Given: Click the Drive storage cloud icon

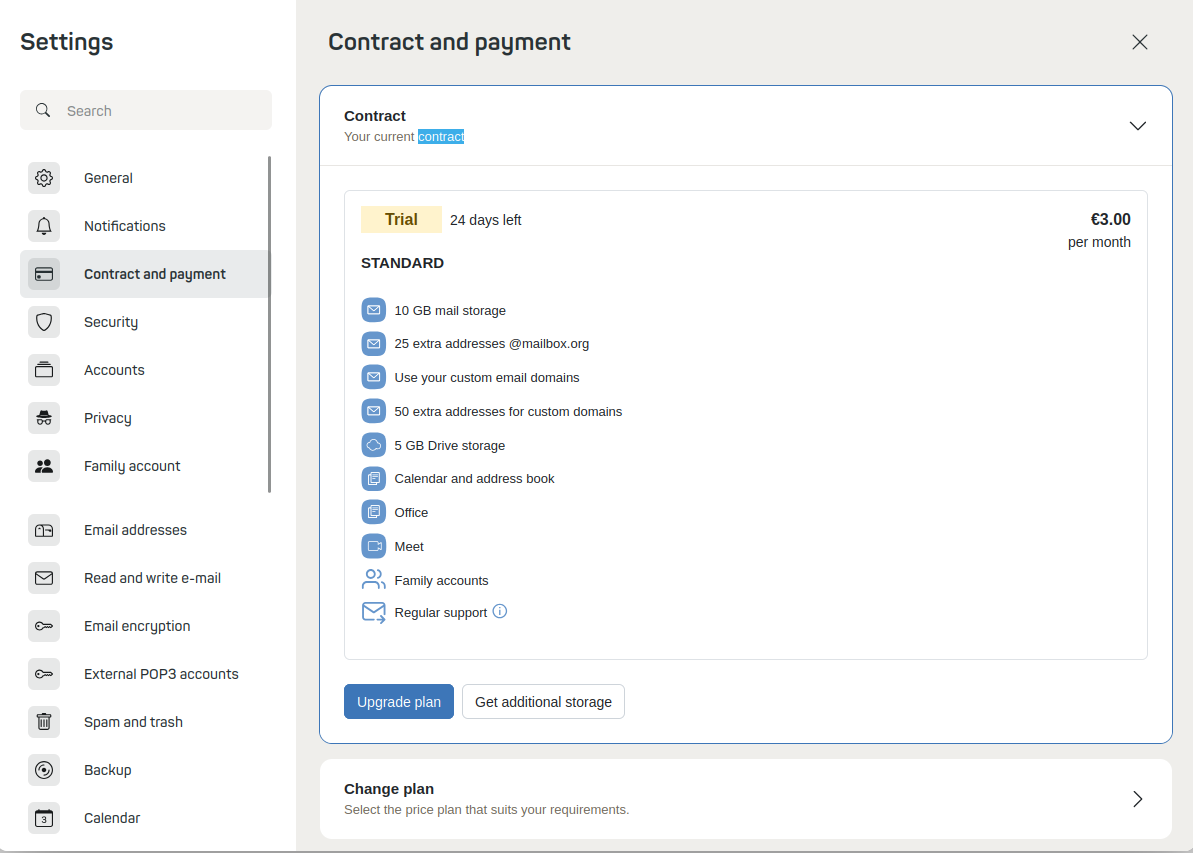Looking at the screenshot, I should click(x=373, y=444).
